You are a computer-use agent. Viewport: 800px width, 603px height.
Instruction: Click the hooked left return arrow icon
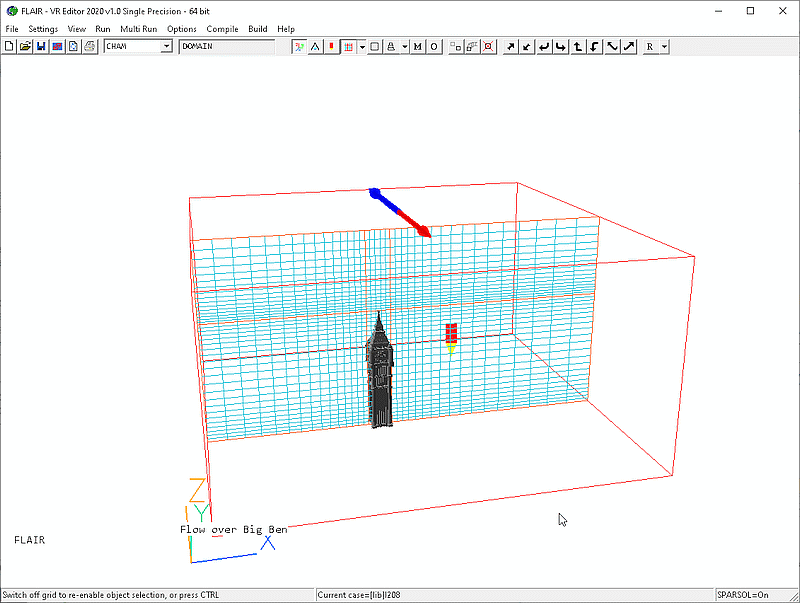coord(544,46)
